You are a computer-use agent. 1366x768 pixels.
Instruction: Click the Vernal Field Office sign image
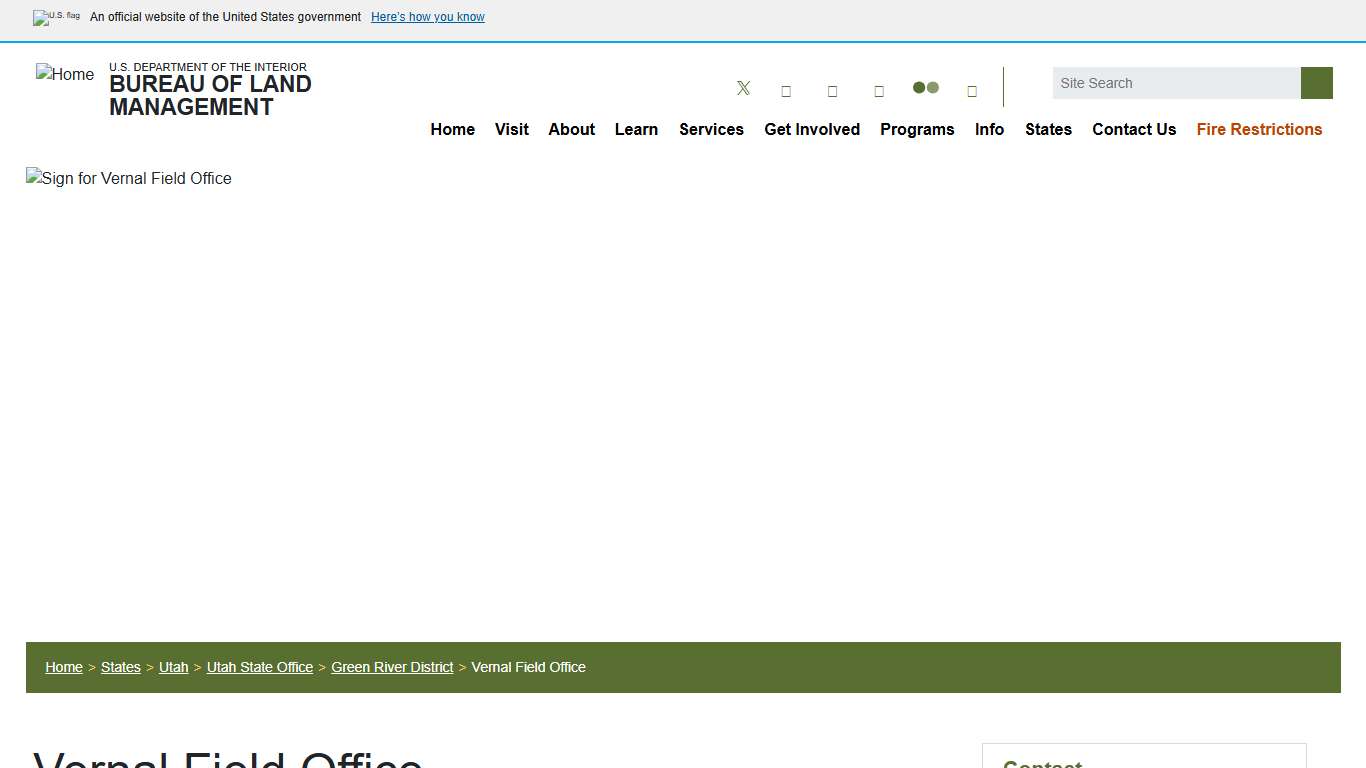click(x=129, y=179)
